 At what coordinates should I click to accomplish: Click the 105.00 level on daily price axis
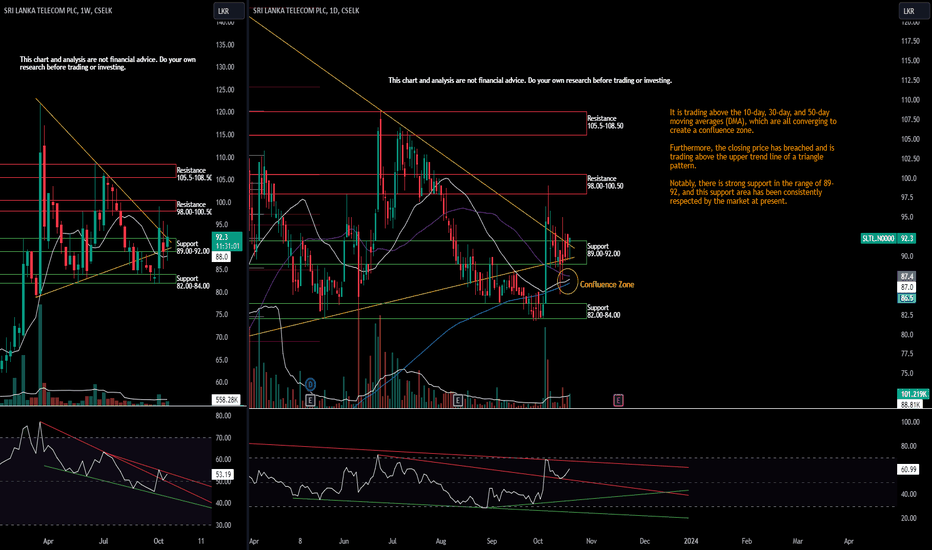point(911,139)
